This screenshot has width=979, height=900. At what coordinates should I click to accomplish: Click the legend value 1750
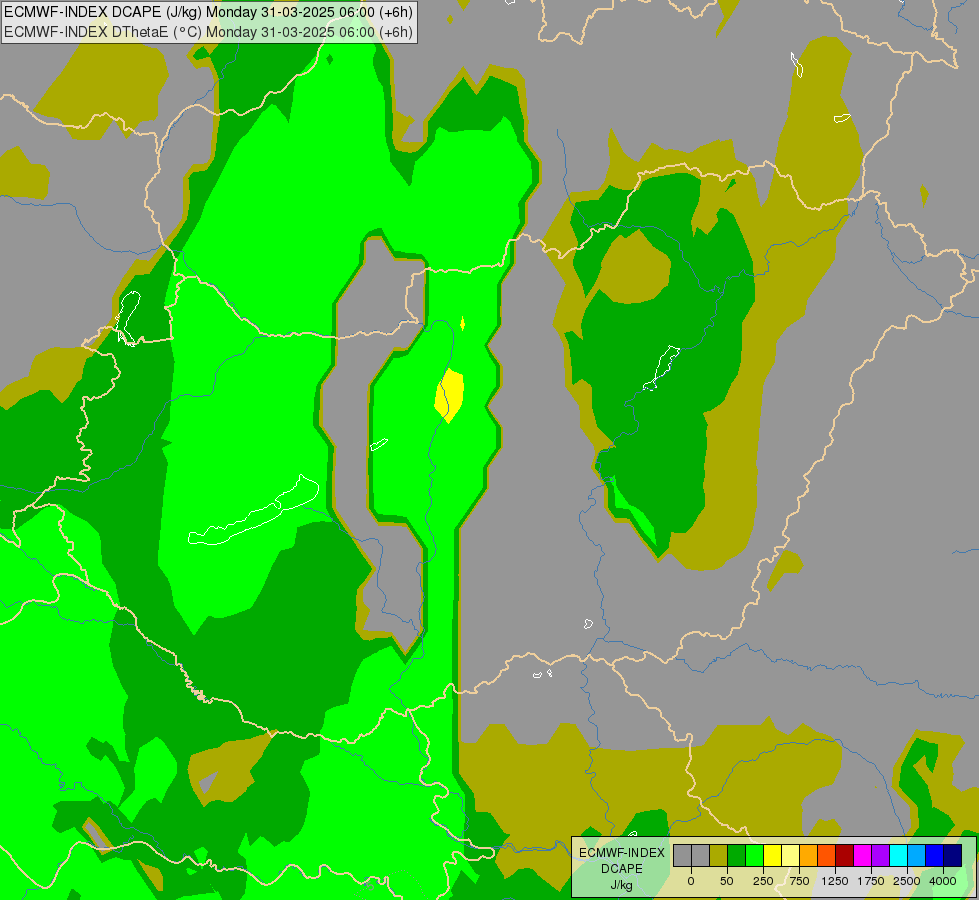click(x=870, y=881)
